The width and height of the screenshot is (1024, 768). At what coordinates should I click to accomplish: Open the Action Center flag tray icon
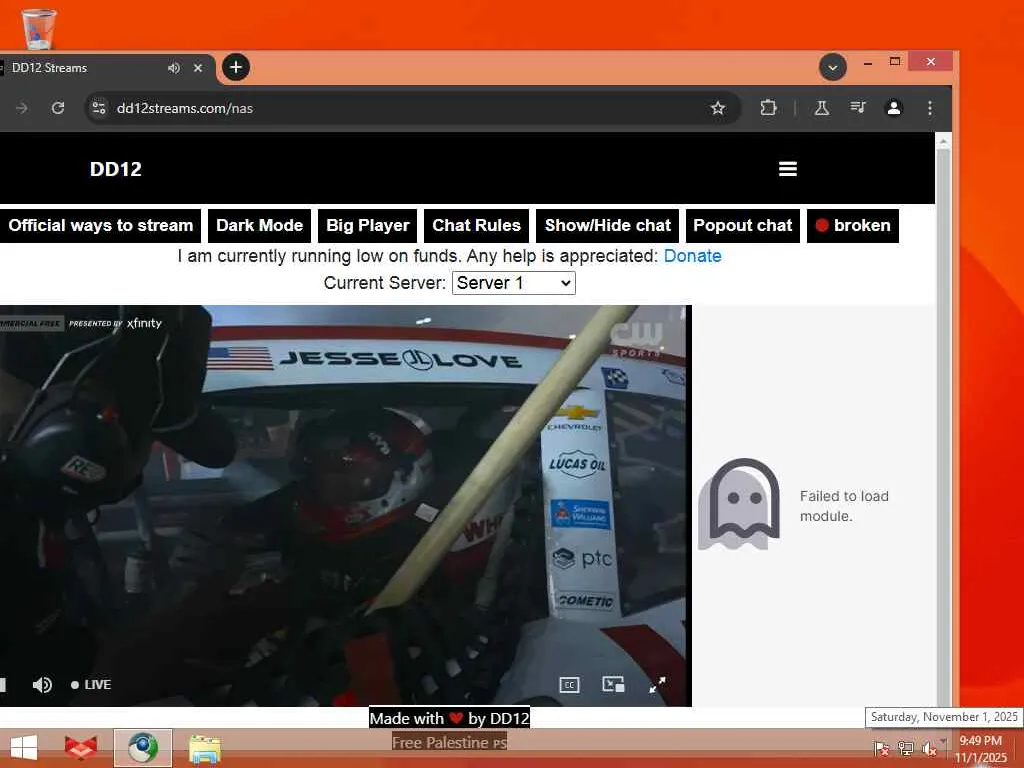882,748
